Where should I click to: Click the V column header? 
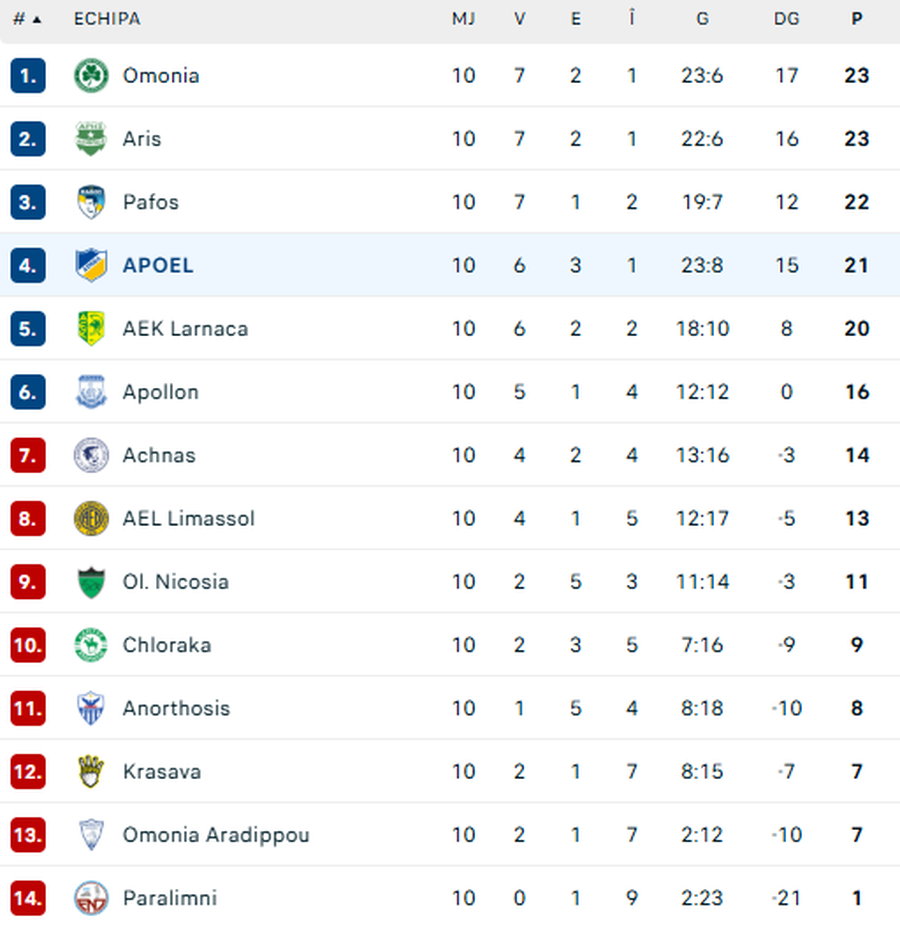[x=520, y=18]
